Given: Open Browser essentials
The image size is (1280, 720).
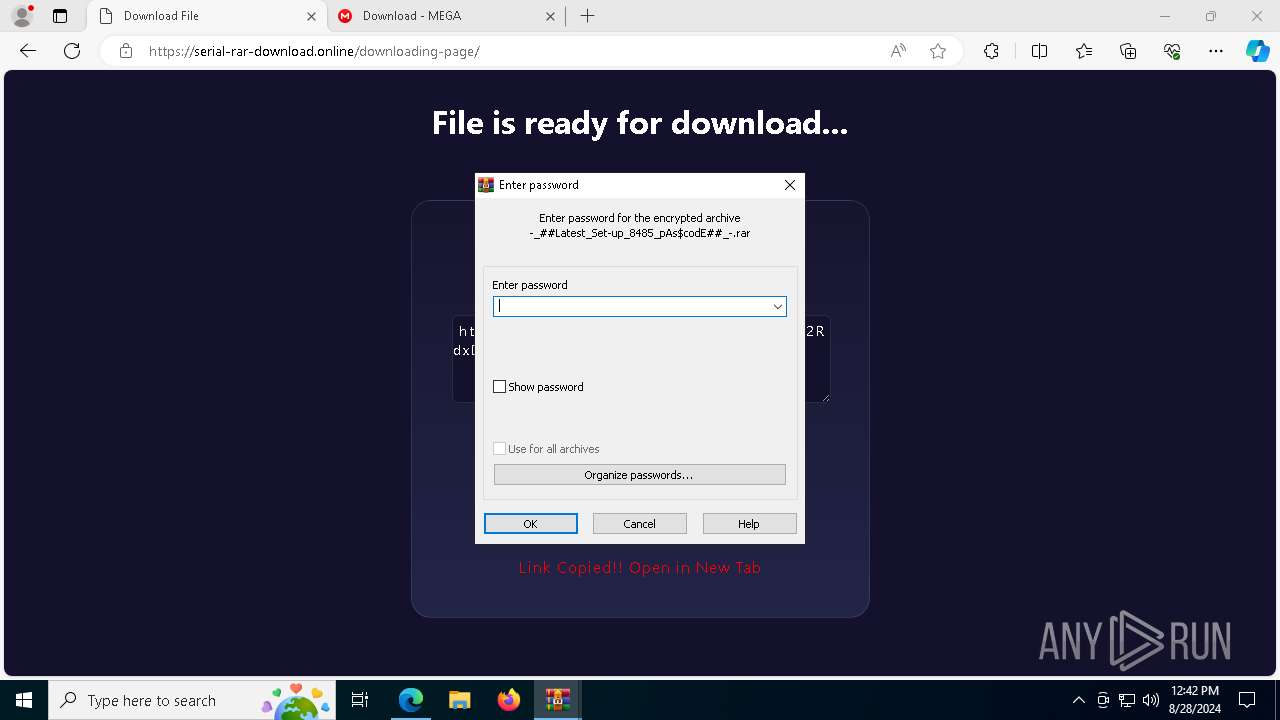Looking at the screenshot, I should (1172, 51).
